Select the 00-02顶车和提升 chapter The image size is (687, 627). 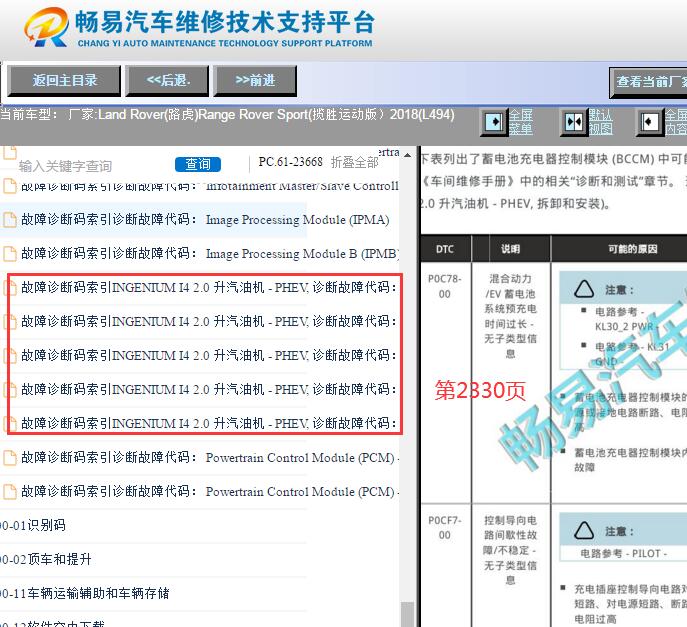click(x=46, y=559)
